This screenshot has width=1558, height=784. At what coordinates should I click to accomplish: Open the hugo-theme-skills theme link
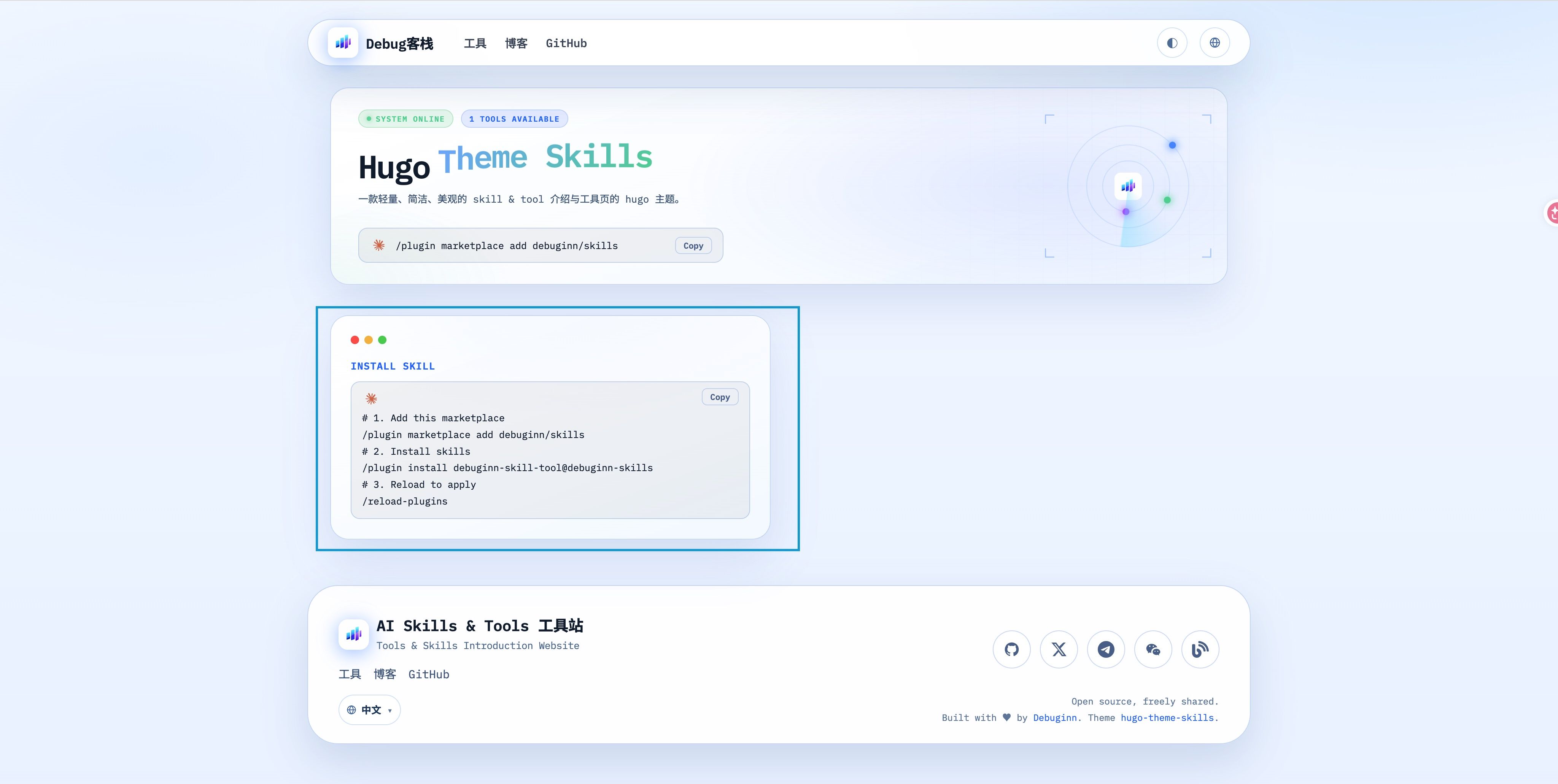tap(1167, 717)
